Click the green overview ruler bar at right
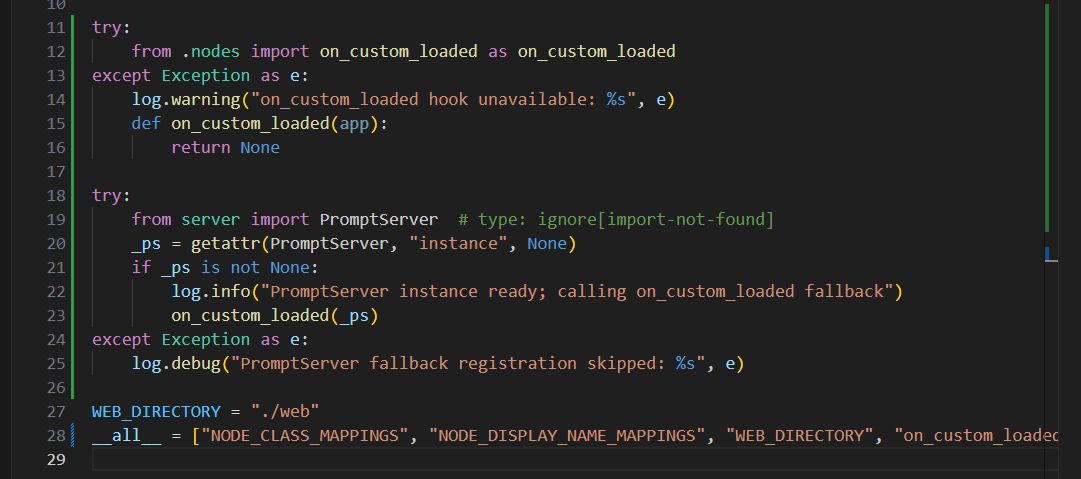 click(x=1046, y=120)
